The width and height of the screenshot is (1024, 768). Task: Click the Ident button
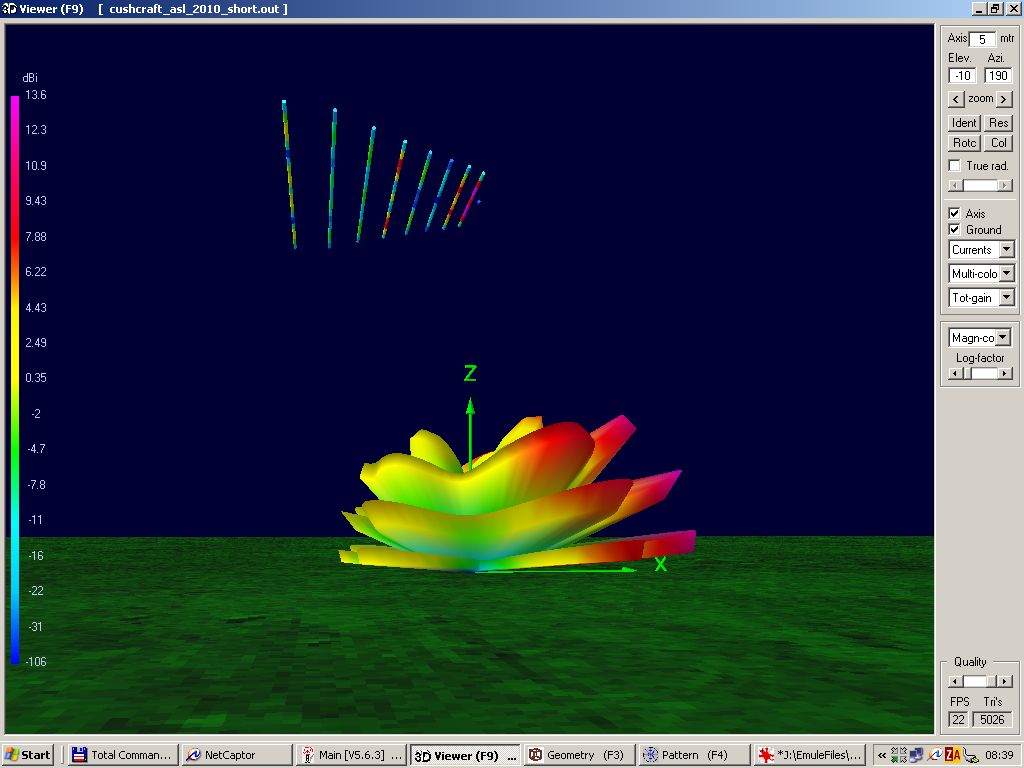(x=964, y=123)
